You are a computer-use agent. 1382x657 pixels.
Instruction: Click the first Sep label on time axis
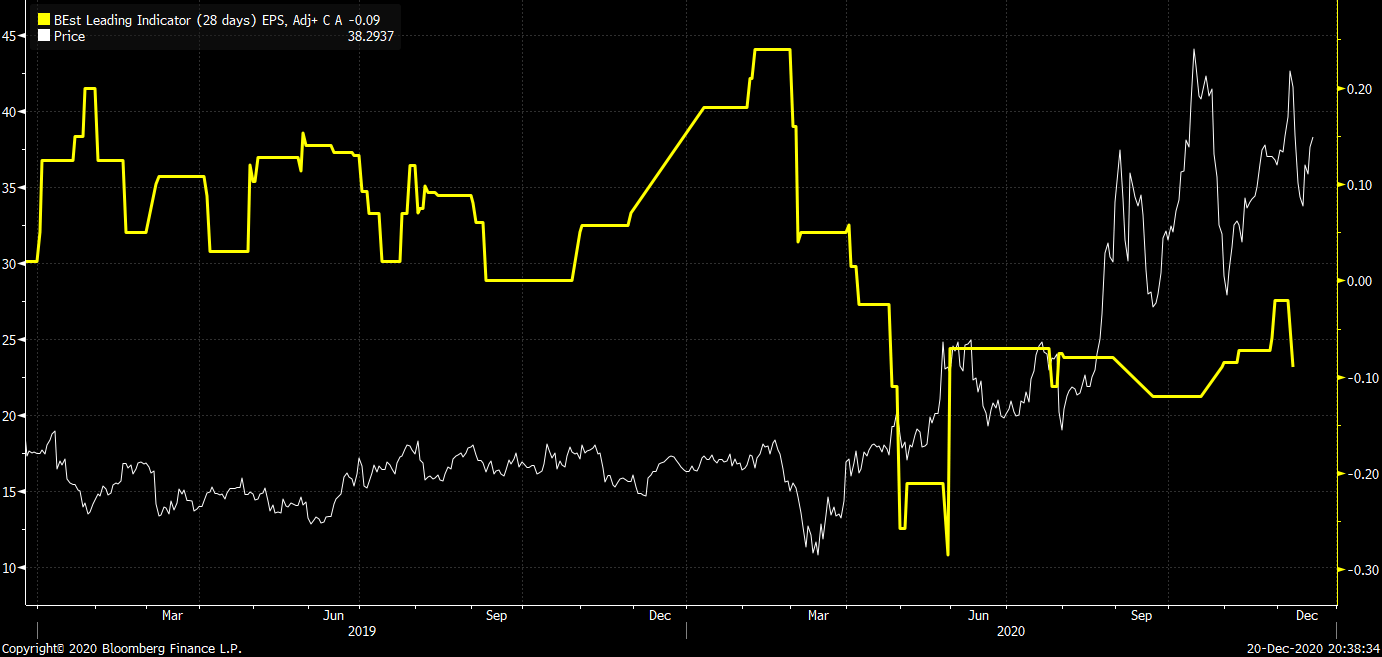(x=497, y=615)
